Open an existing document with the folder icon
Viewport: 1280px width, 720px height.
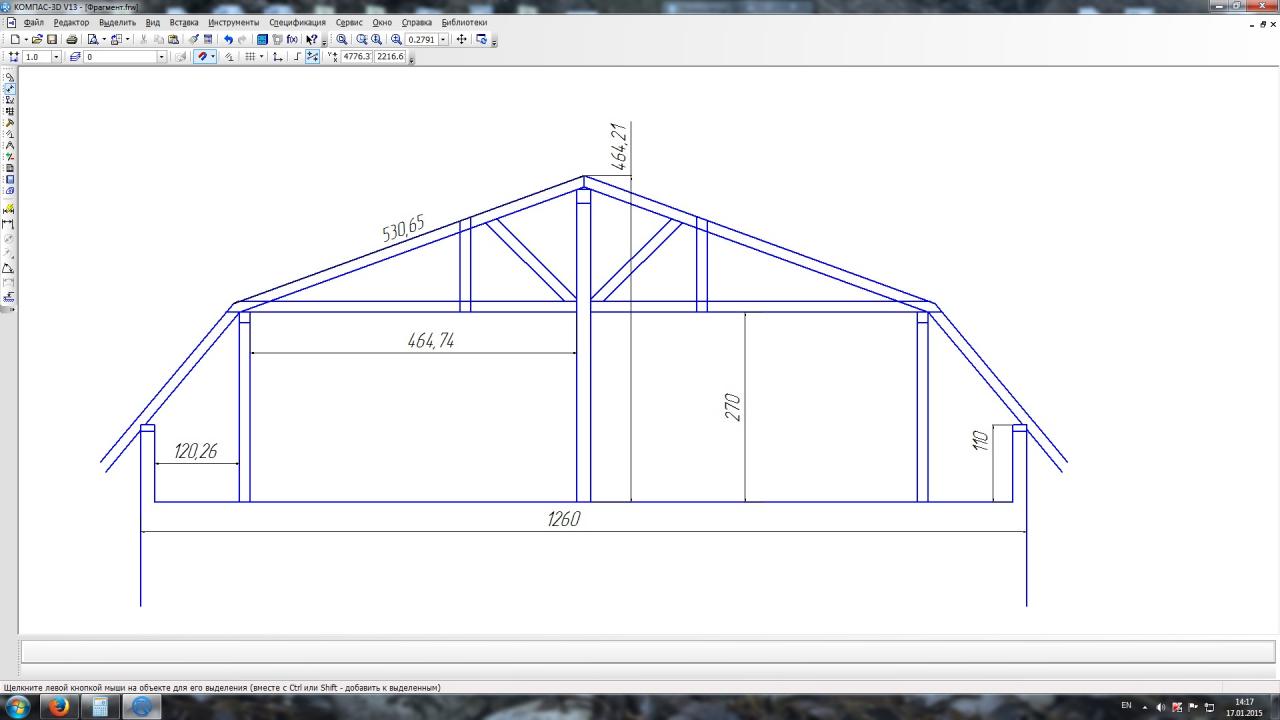(37, 40)
